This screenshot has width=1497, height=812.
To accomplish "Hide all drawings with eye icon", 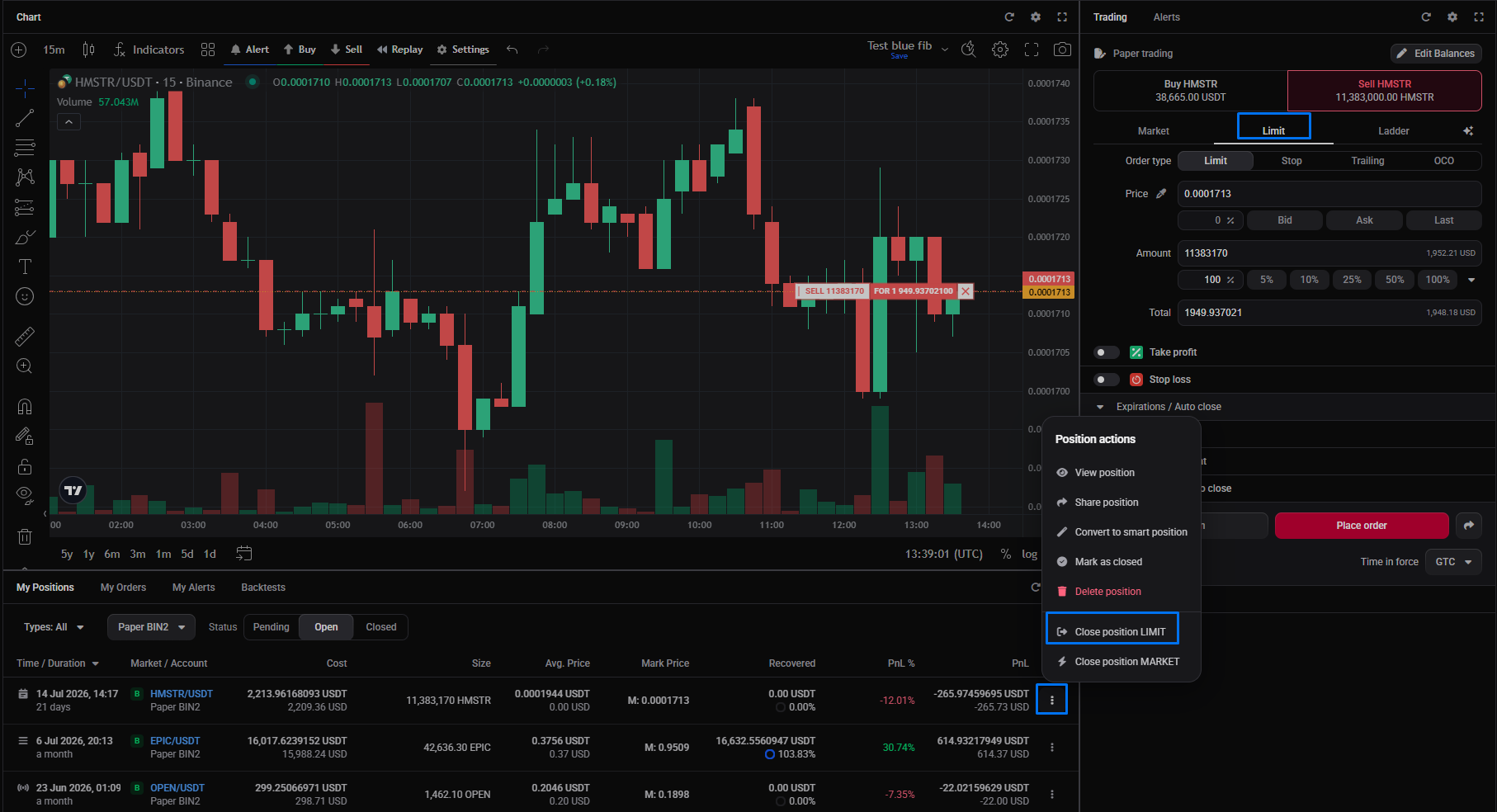I will click(25, 495).
